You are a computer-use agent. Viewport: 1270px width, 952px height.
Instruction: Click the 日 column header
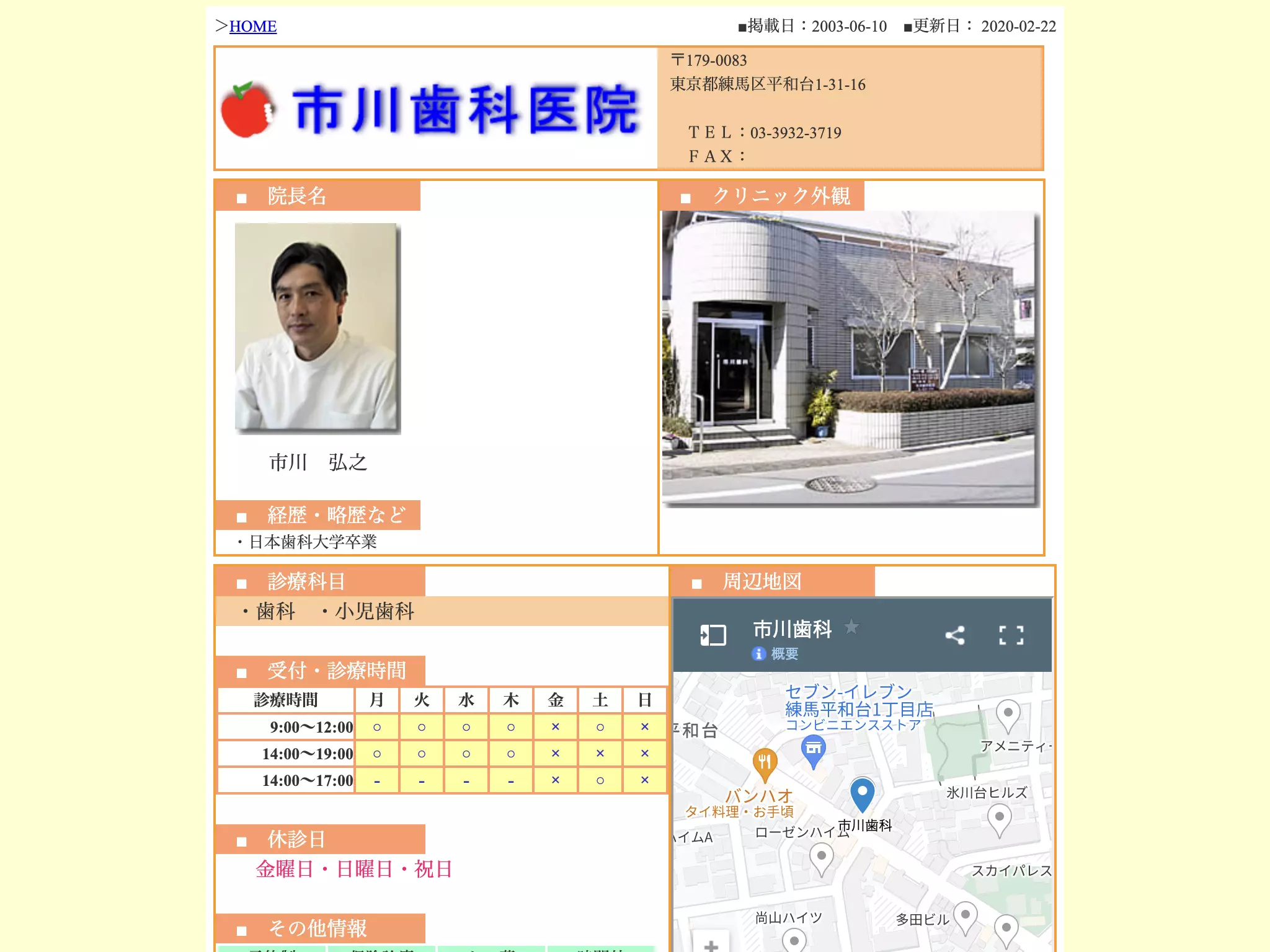coord(645,700)
